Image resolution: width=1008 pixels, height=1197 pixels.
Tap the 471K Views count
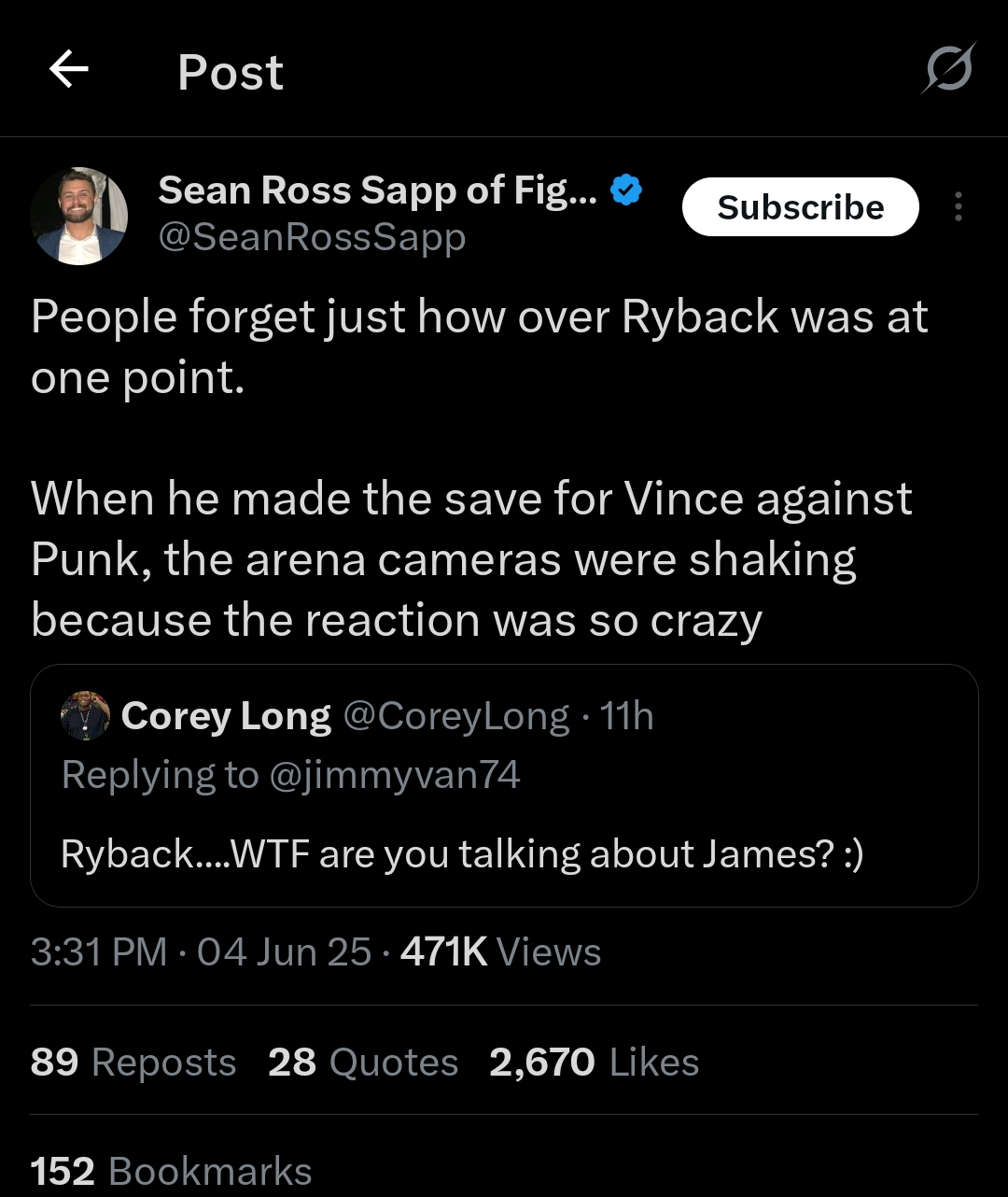[x=500, y=952]
